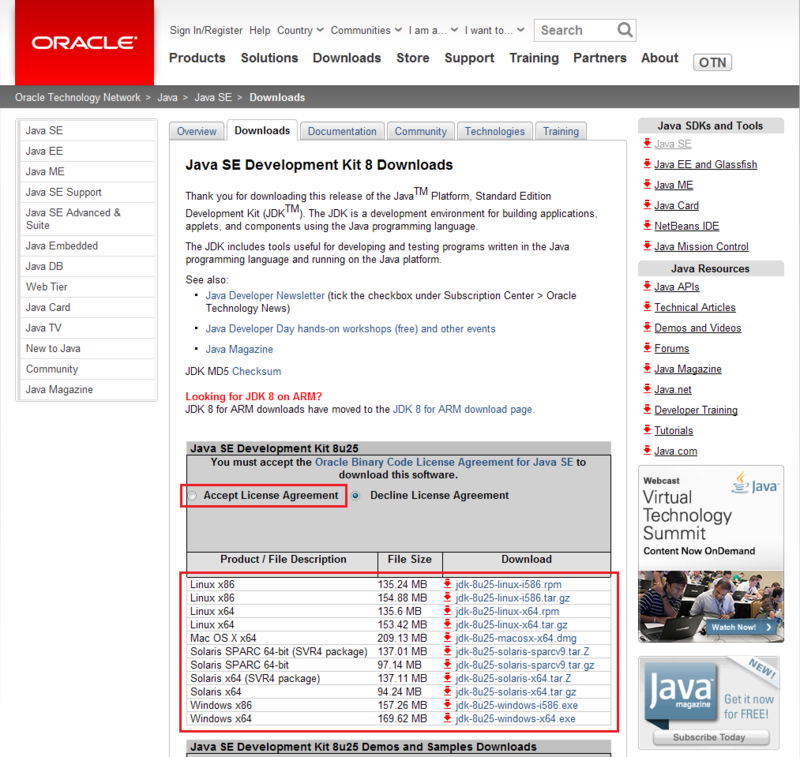This screenshot has width=800, height=757.
Task: Open the JDK MD5 Checksum link
Action: [257, 371]
